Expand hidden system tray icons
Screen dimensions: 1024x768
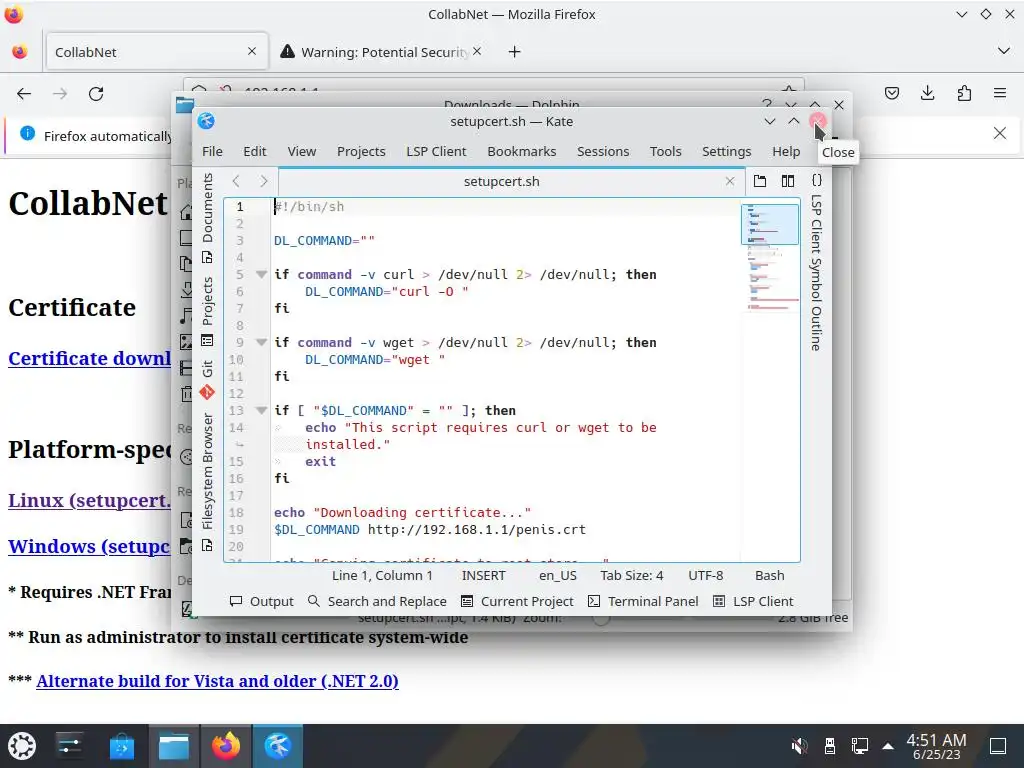pos(888,746)
